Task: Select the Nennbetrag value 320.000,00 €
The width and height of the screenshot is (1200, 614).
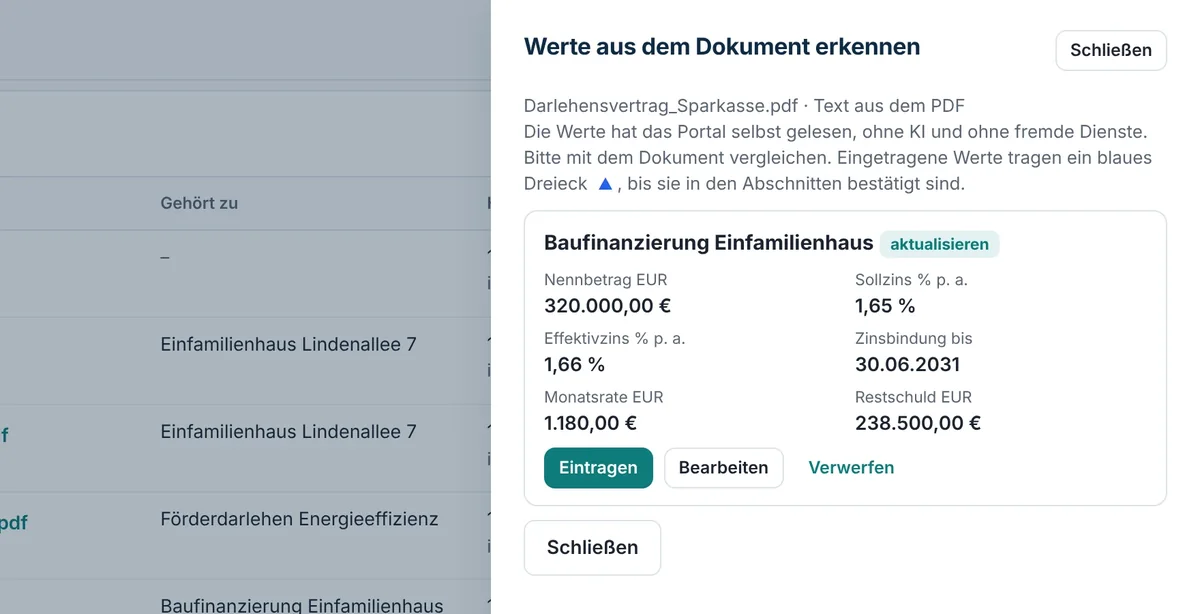Action: [x=607, y=306]
